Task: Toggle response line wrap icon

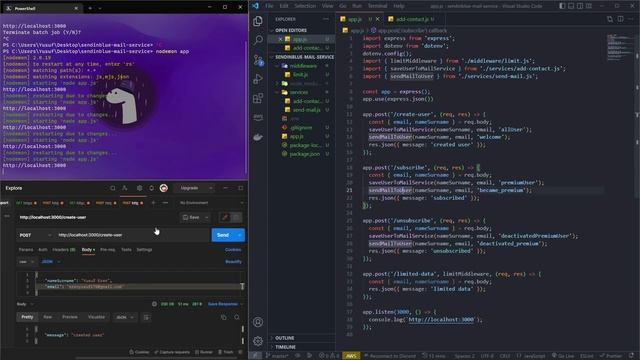Action: click(146, 317)
